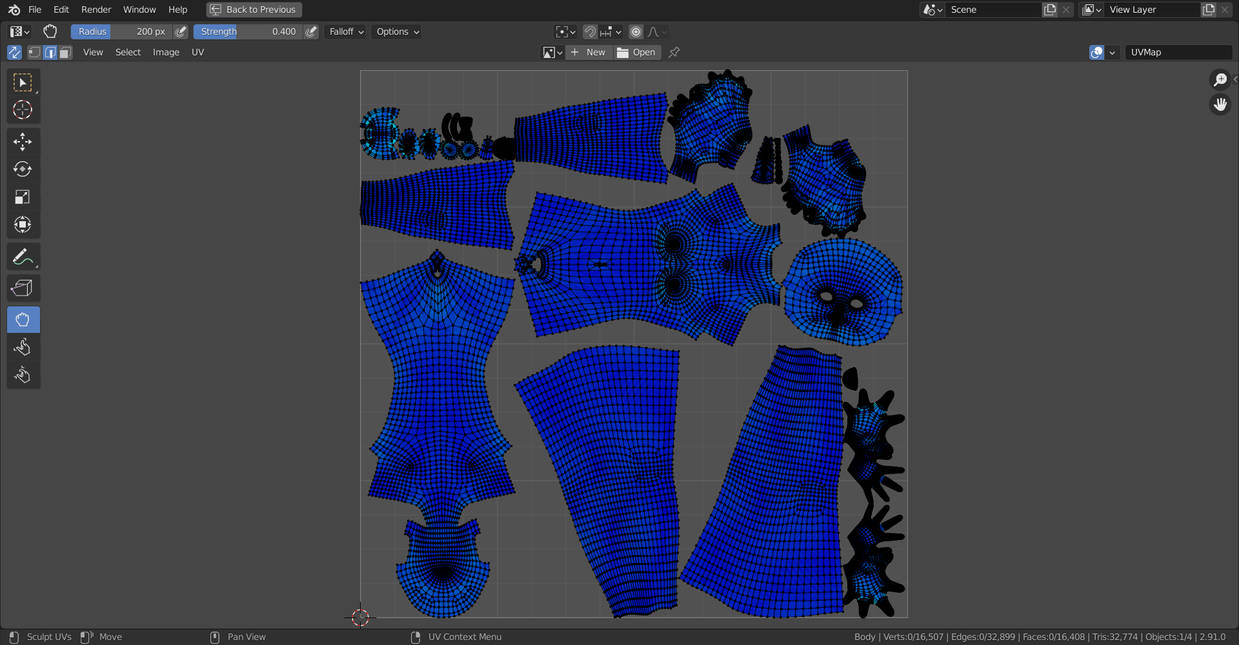Image resolution: width=1239 pixels, height=645 pixels.
Task: Click the zoom magnifier gizmo
Action: [1220, 80]
